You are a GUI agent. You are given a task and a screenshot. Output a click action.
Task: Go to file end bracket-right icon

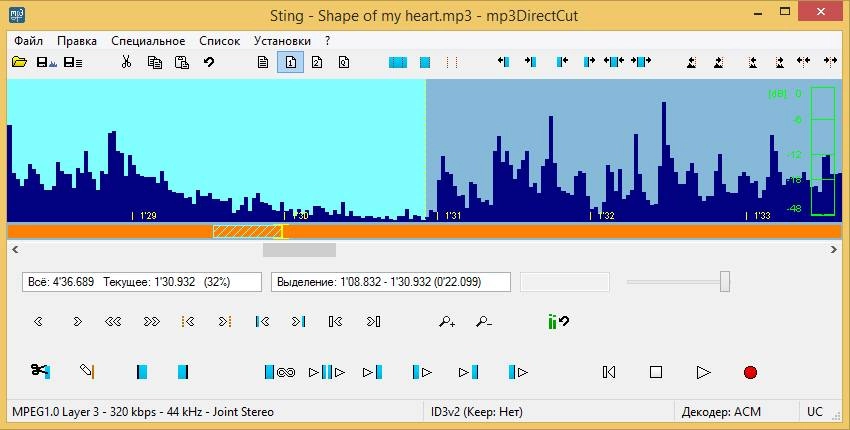tap(374, 322)
